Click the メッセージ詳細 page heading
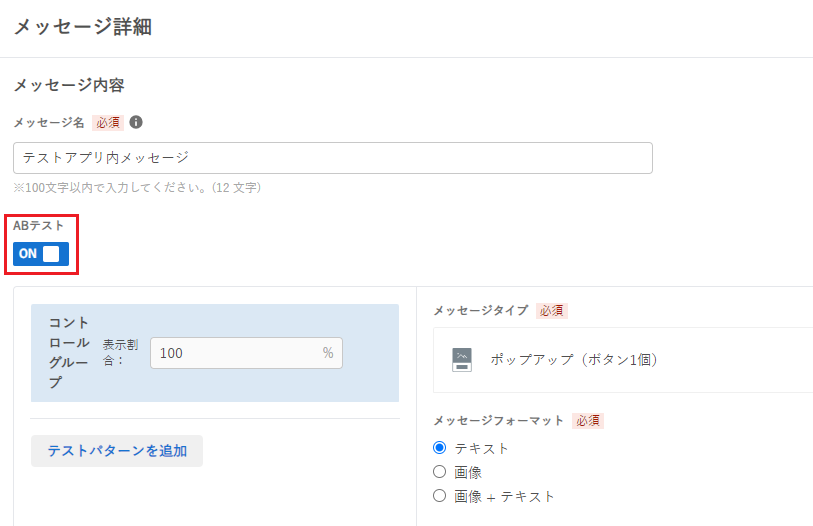 [x=82, y=26]
